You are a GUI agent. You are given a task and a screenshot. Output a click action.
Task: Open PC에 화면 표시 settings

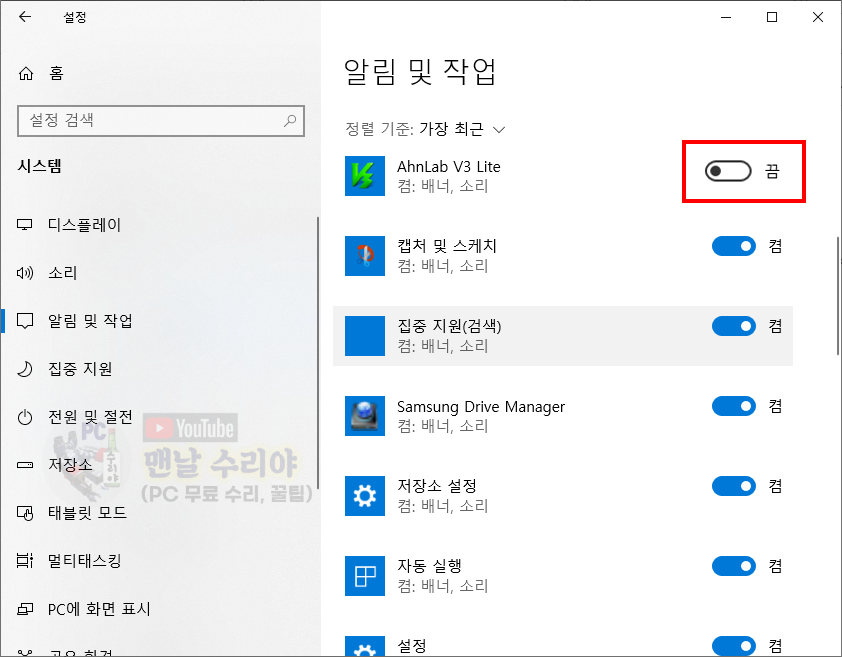[x=99, y=609]
